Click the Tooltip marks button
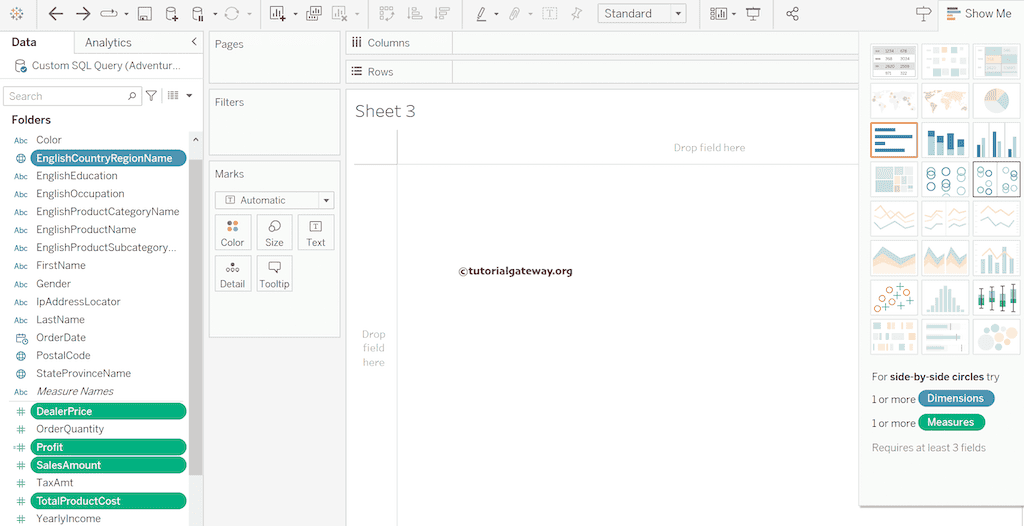Image resolution: width=1024 pixels, height=526 pixels. (274, 274)
